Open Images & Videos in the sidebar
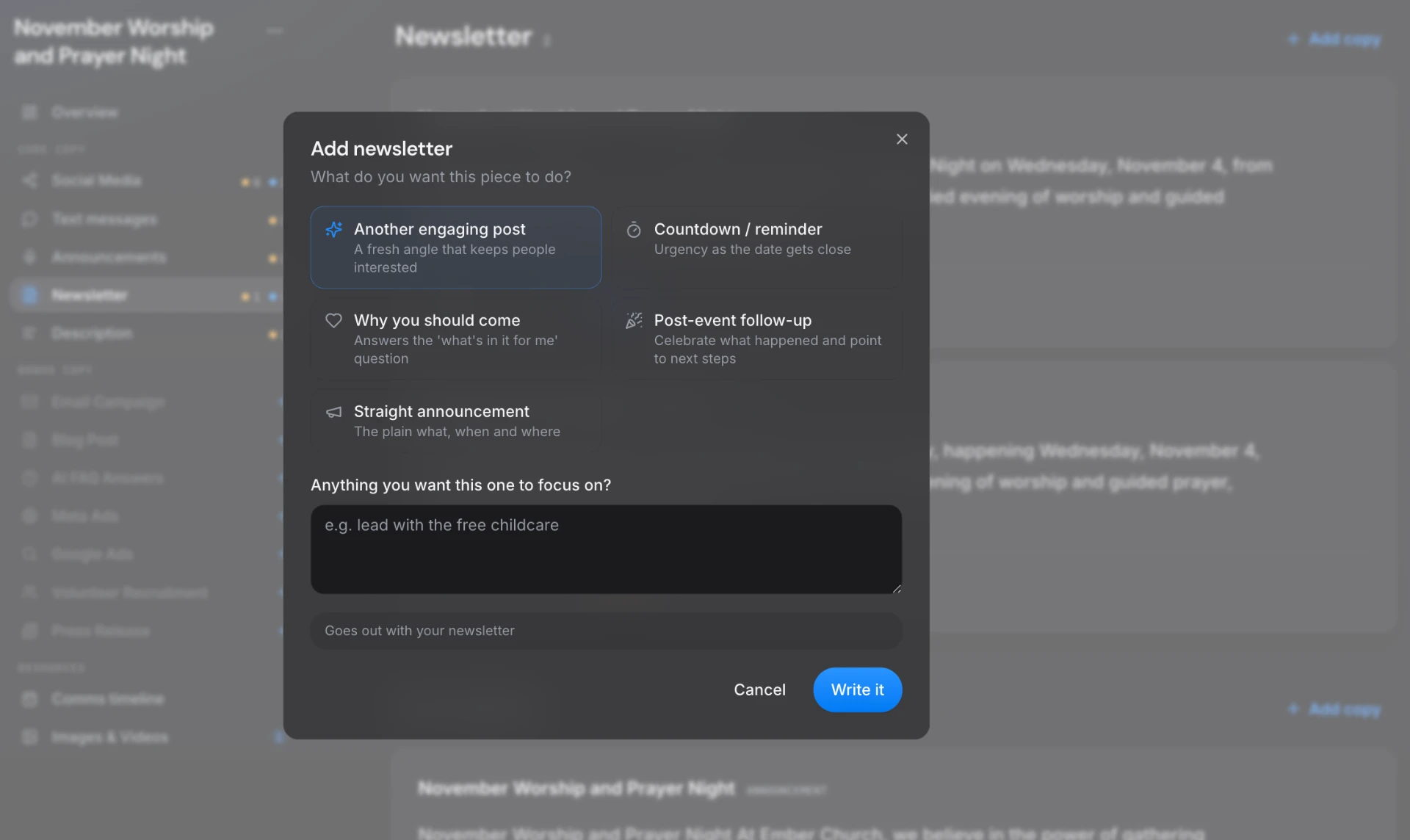Screen dimensions: 1410x840 click(147, 737)
